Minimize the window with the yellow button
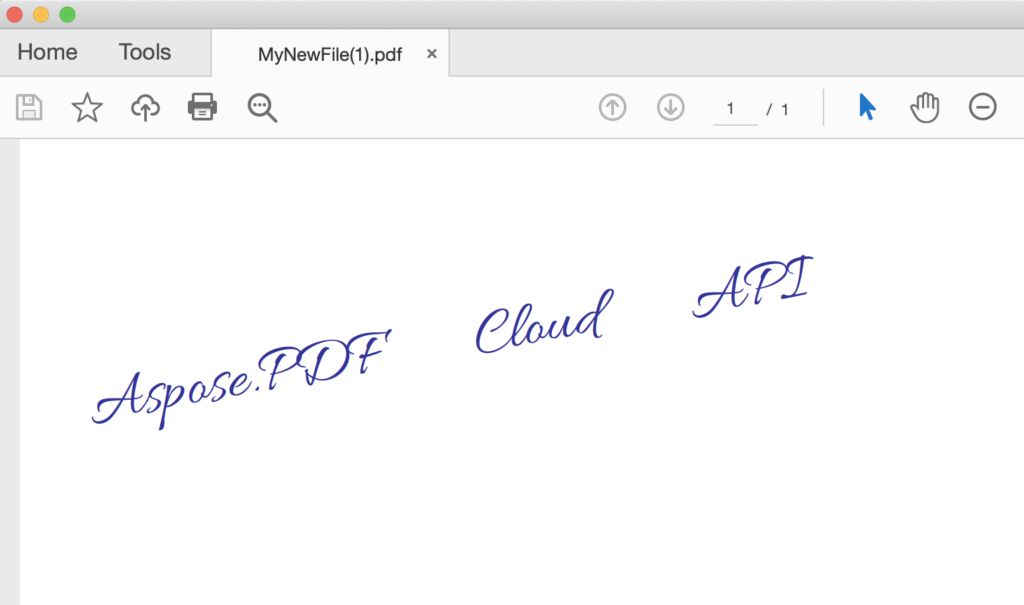 coord(41,14)
